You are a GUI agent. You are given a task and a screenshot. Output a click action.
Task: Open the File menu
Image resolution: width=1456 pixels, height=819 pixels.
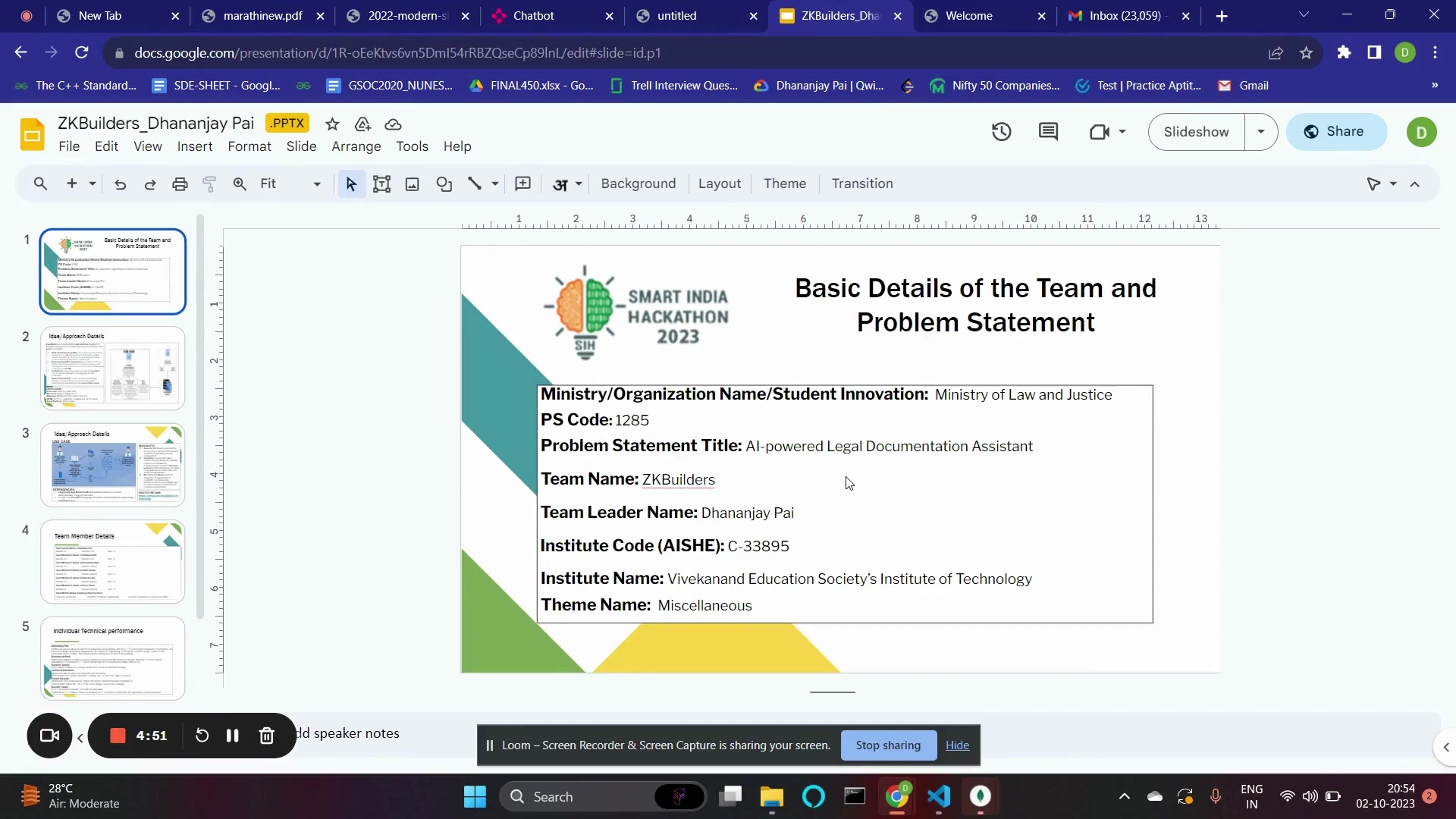(69, 146)
